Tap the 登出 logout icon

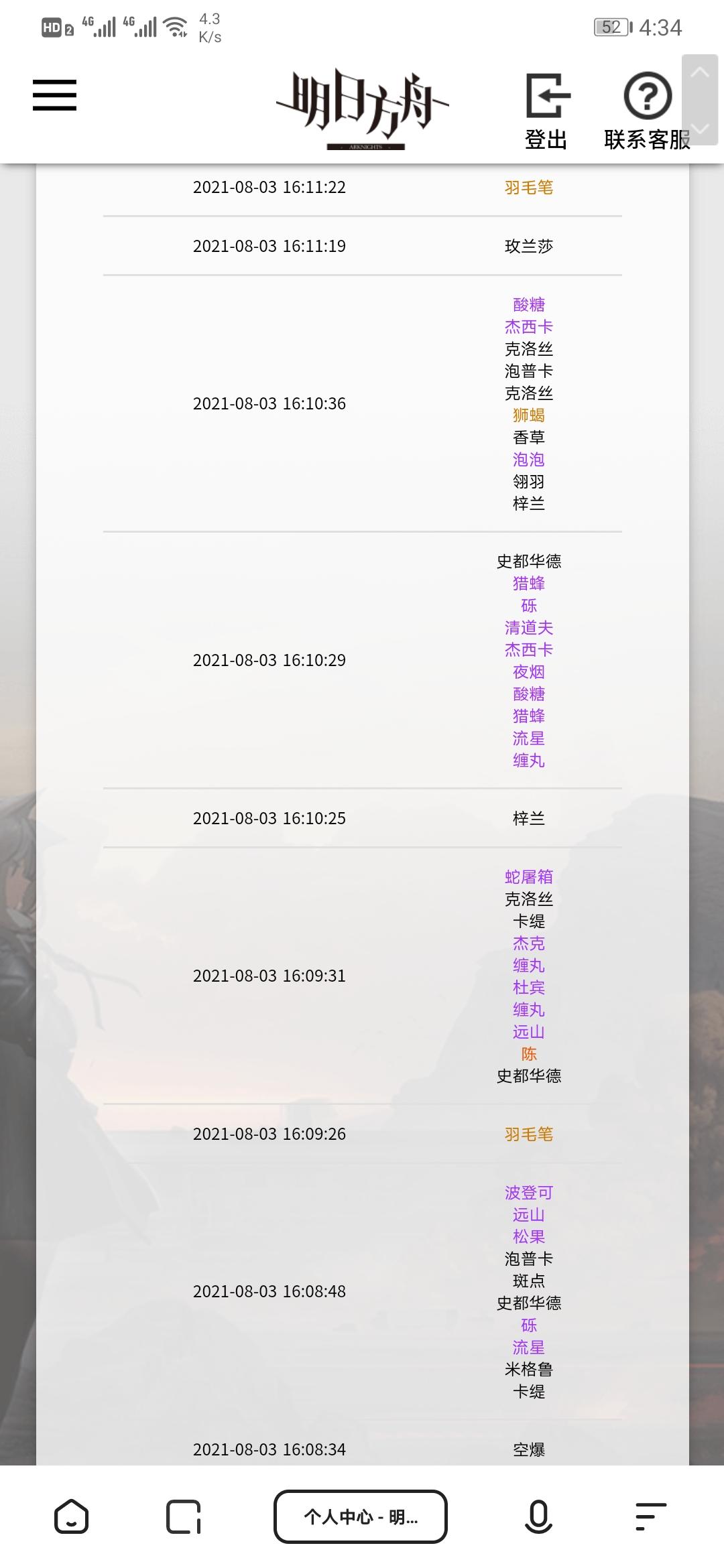[x=547, y=111]
